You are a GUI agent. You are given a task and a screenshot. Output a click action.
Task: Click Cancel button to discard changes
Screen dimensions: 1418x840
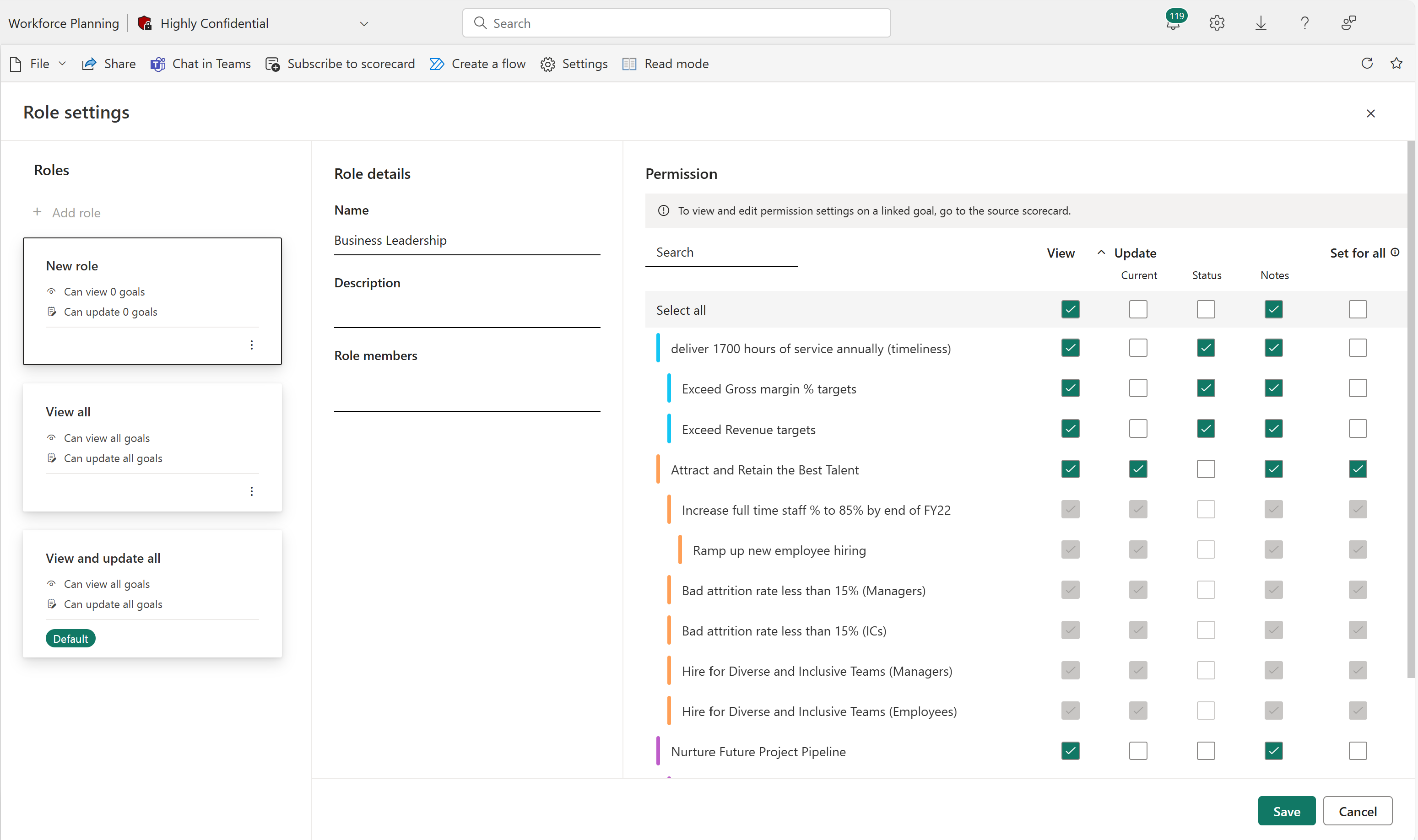(x=1357, y=811)
